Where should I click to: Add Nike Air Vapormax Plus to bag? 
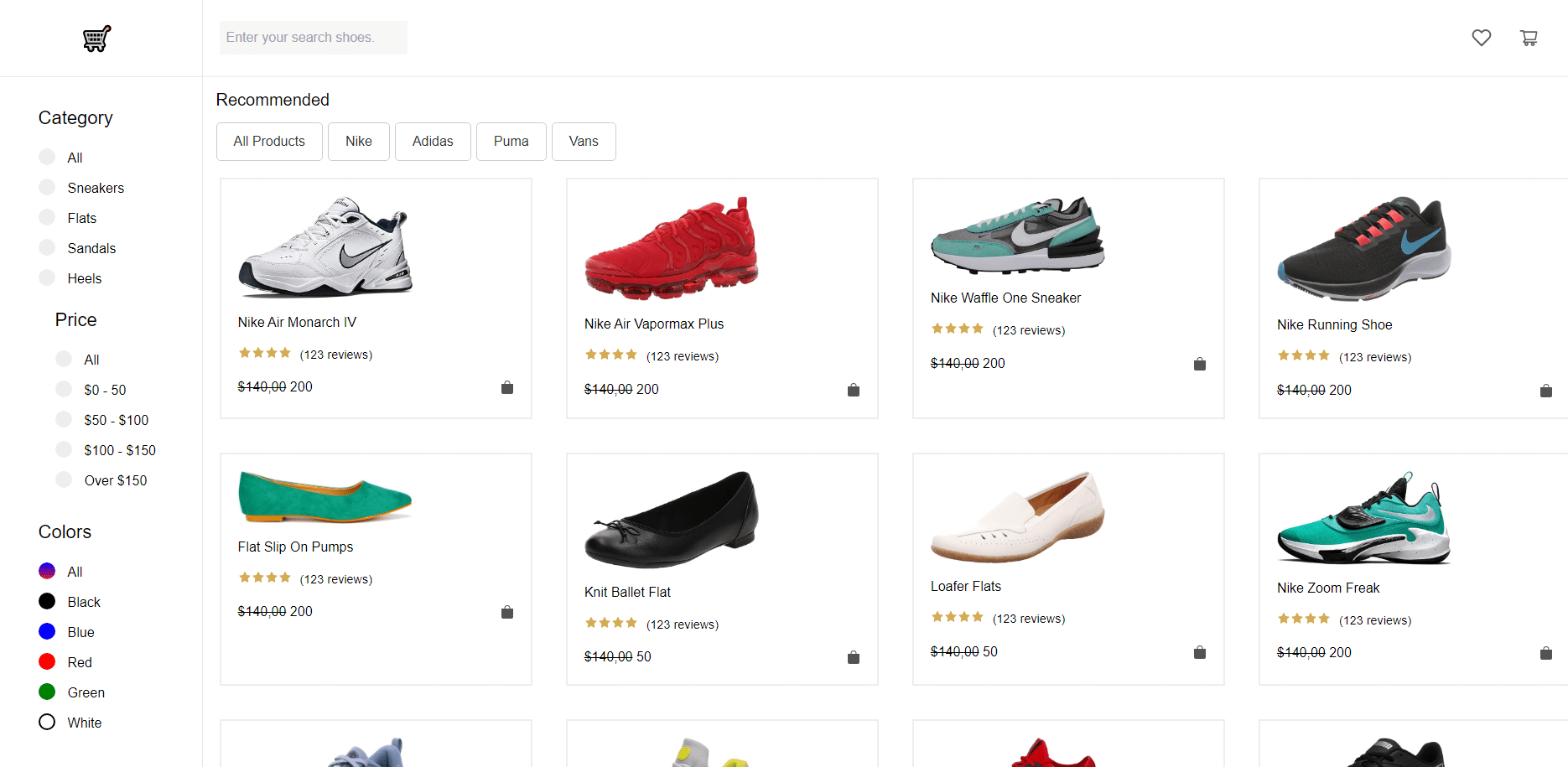tap(854, 390)
